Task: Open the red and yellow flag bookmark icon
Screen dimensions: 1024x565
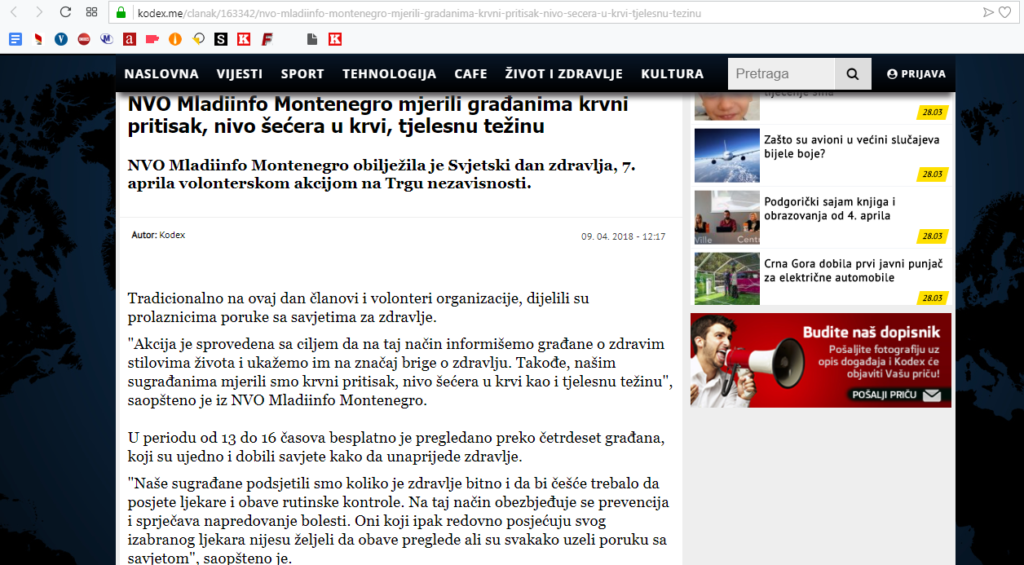Action: pos(39,39)
